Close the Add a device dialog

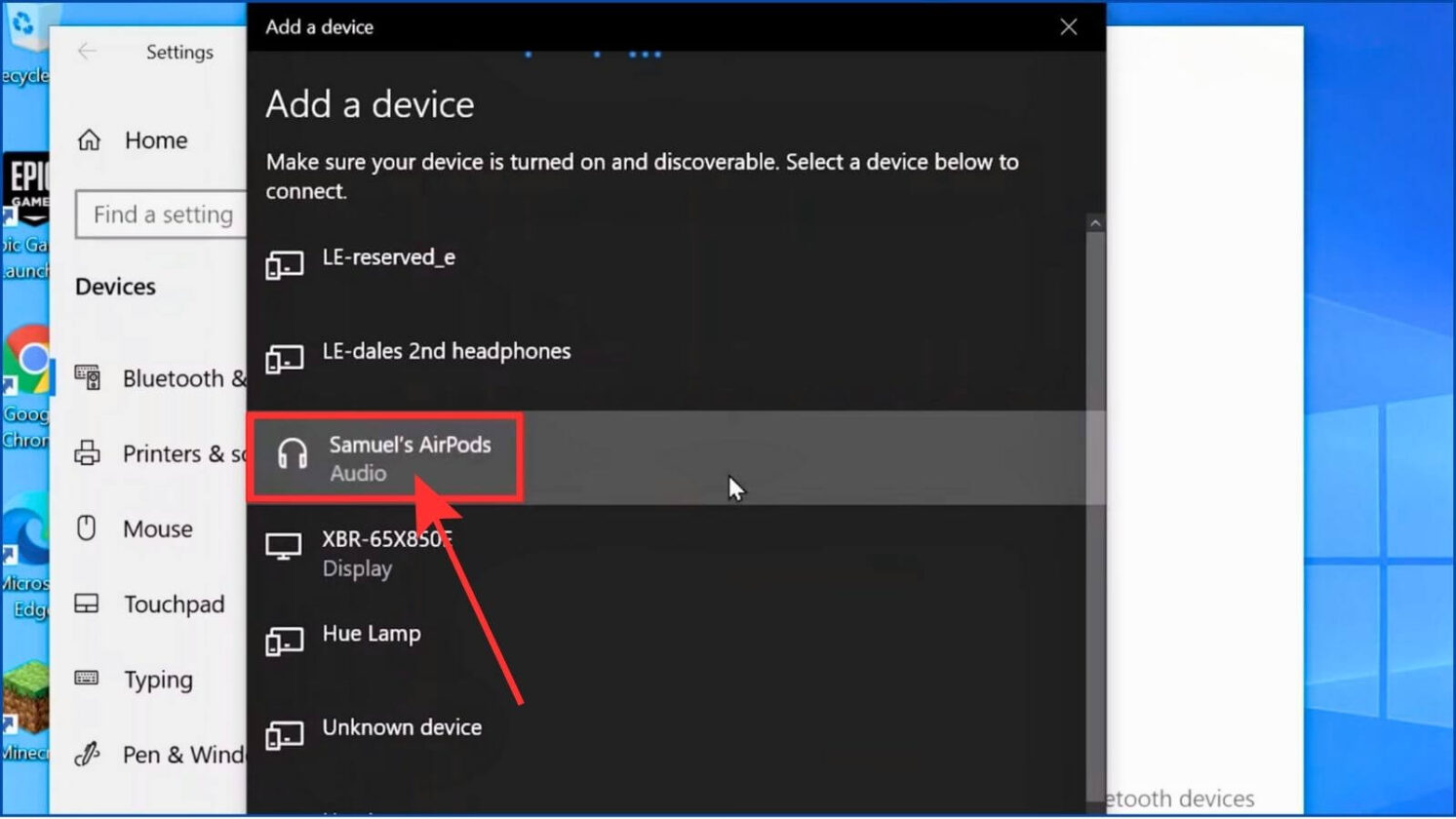point(1068,27)
